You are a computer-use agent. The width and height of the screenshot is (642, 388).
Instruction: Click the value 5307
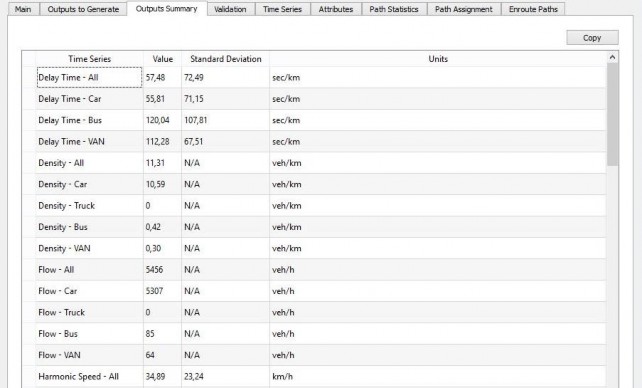pos(154,291)
